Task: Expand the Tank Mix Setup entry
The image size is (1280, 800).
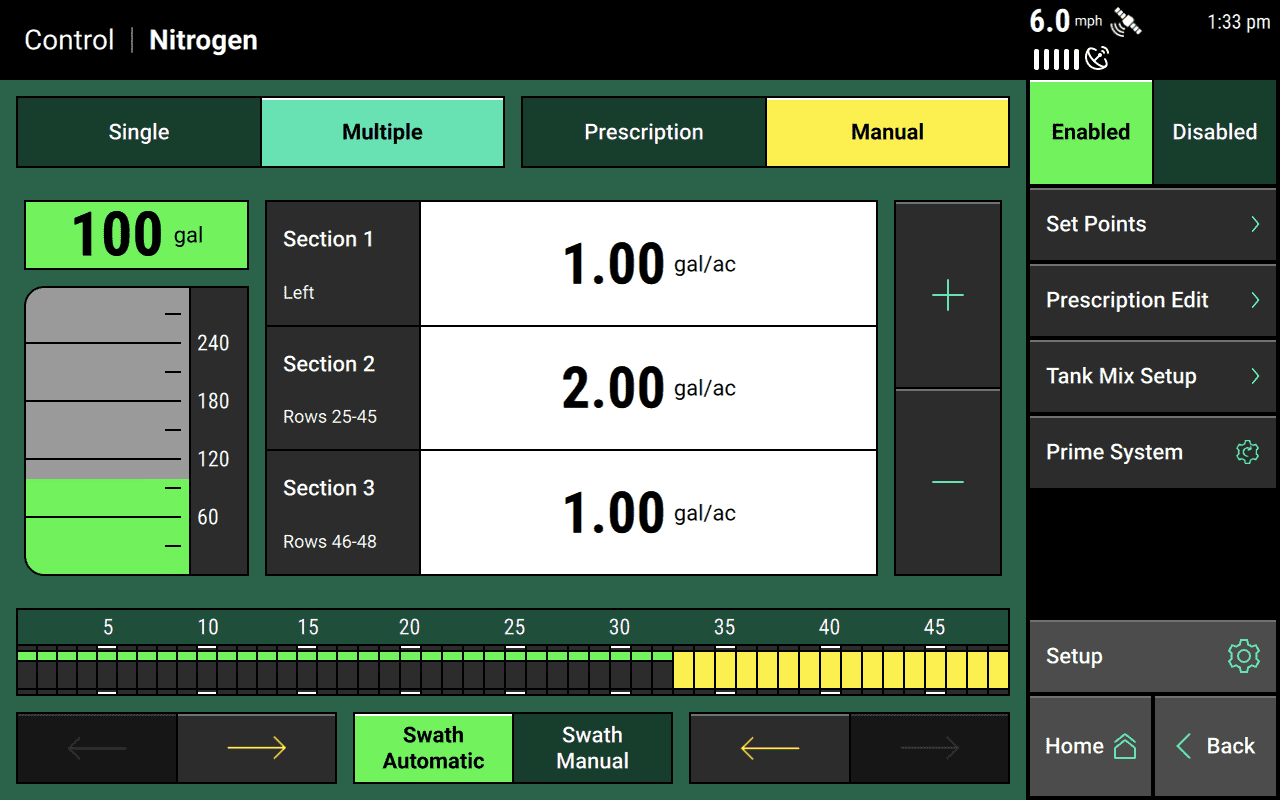Action: tap(1152, 376)
